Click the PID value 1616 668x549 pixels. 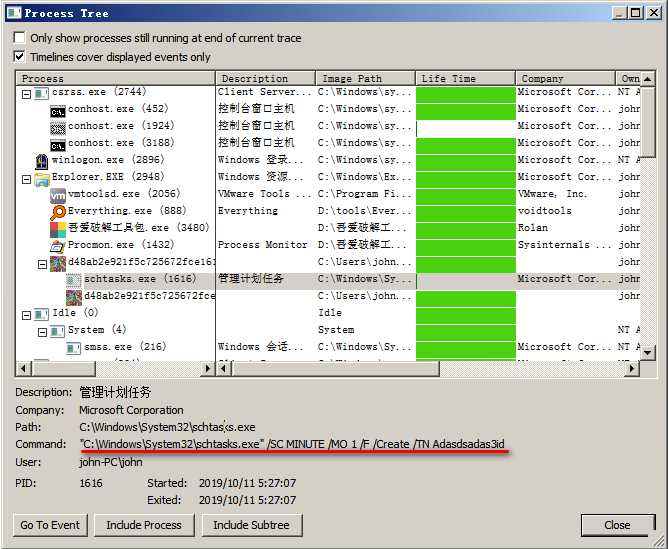(91, 483)
